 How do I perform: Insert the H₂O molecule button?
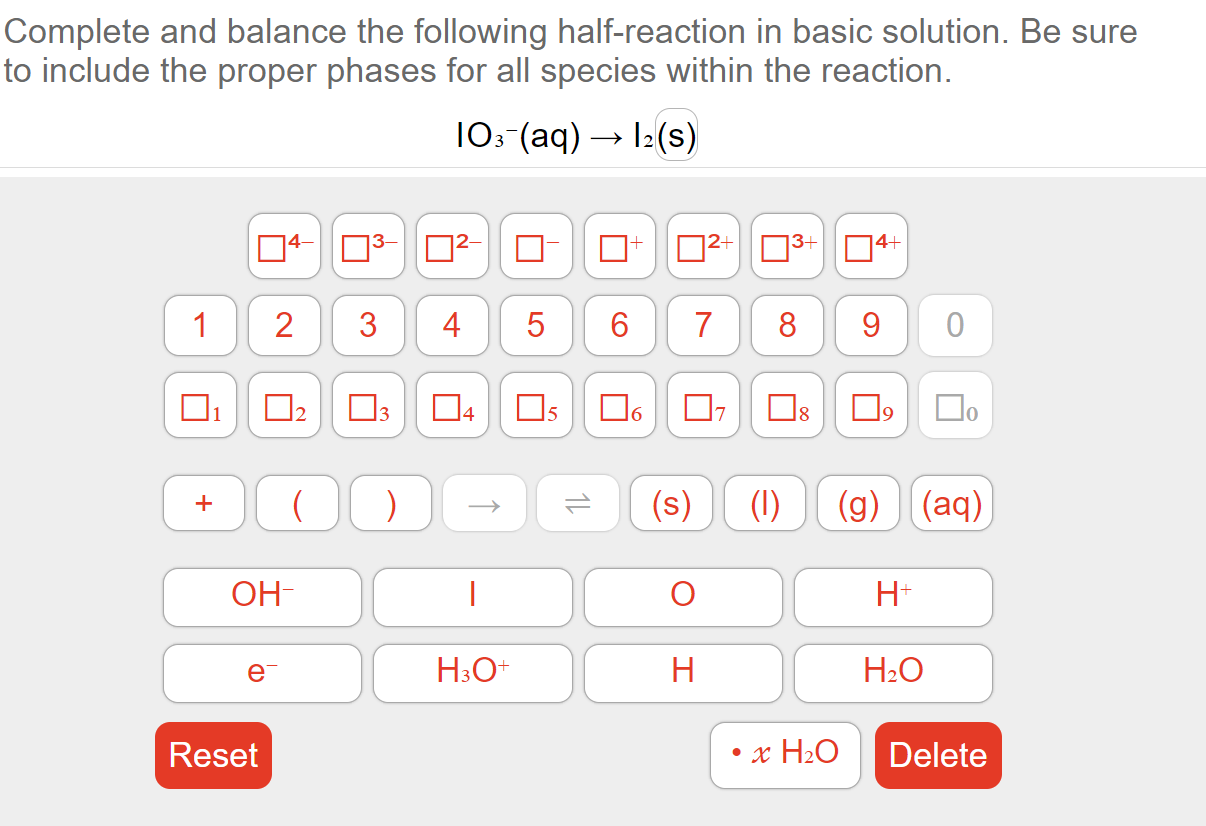[x=893, y=673]
